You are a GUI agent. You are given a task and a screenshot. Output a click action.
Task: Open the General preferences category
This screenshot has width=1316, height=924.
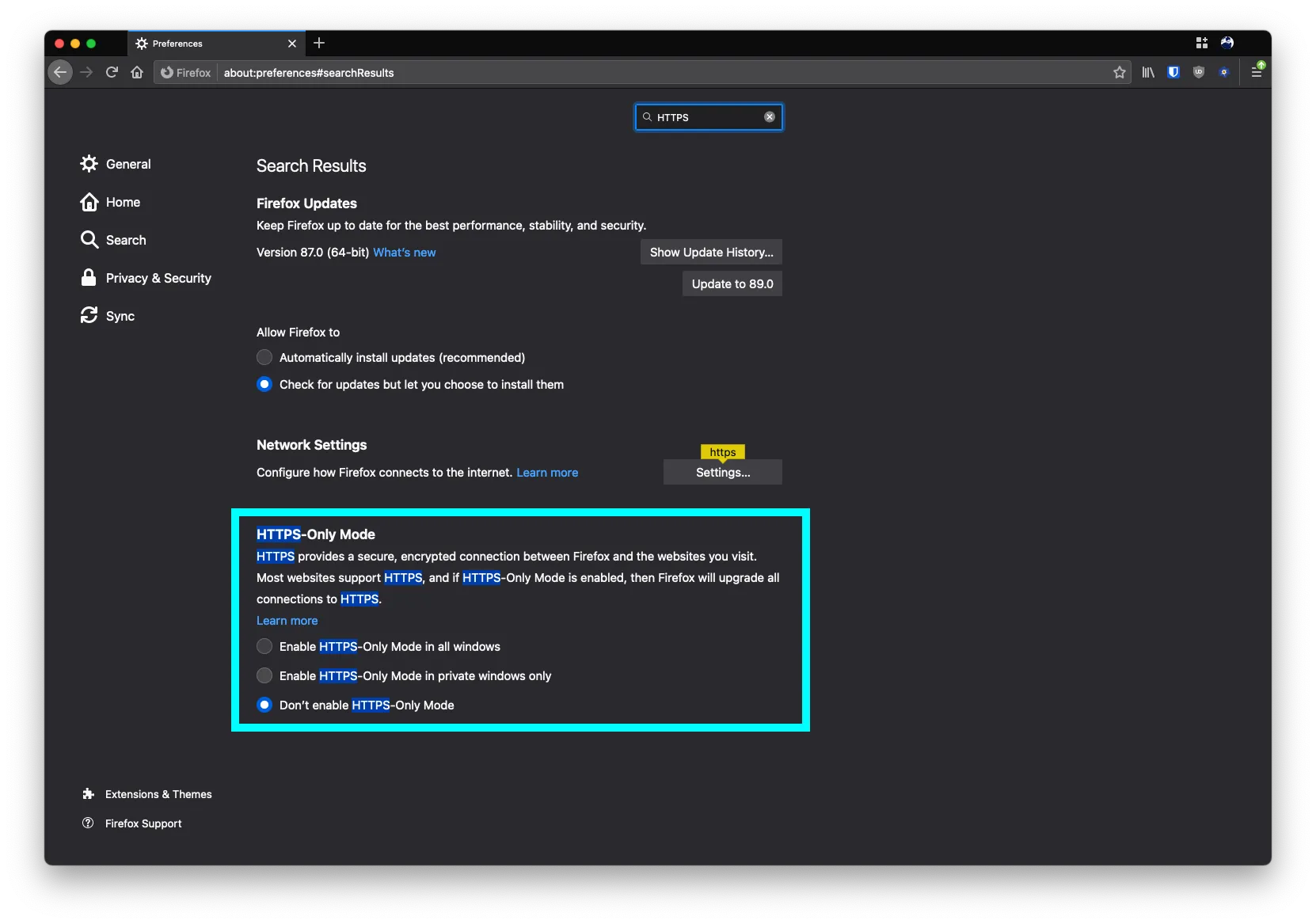coord(116,164)
